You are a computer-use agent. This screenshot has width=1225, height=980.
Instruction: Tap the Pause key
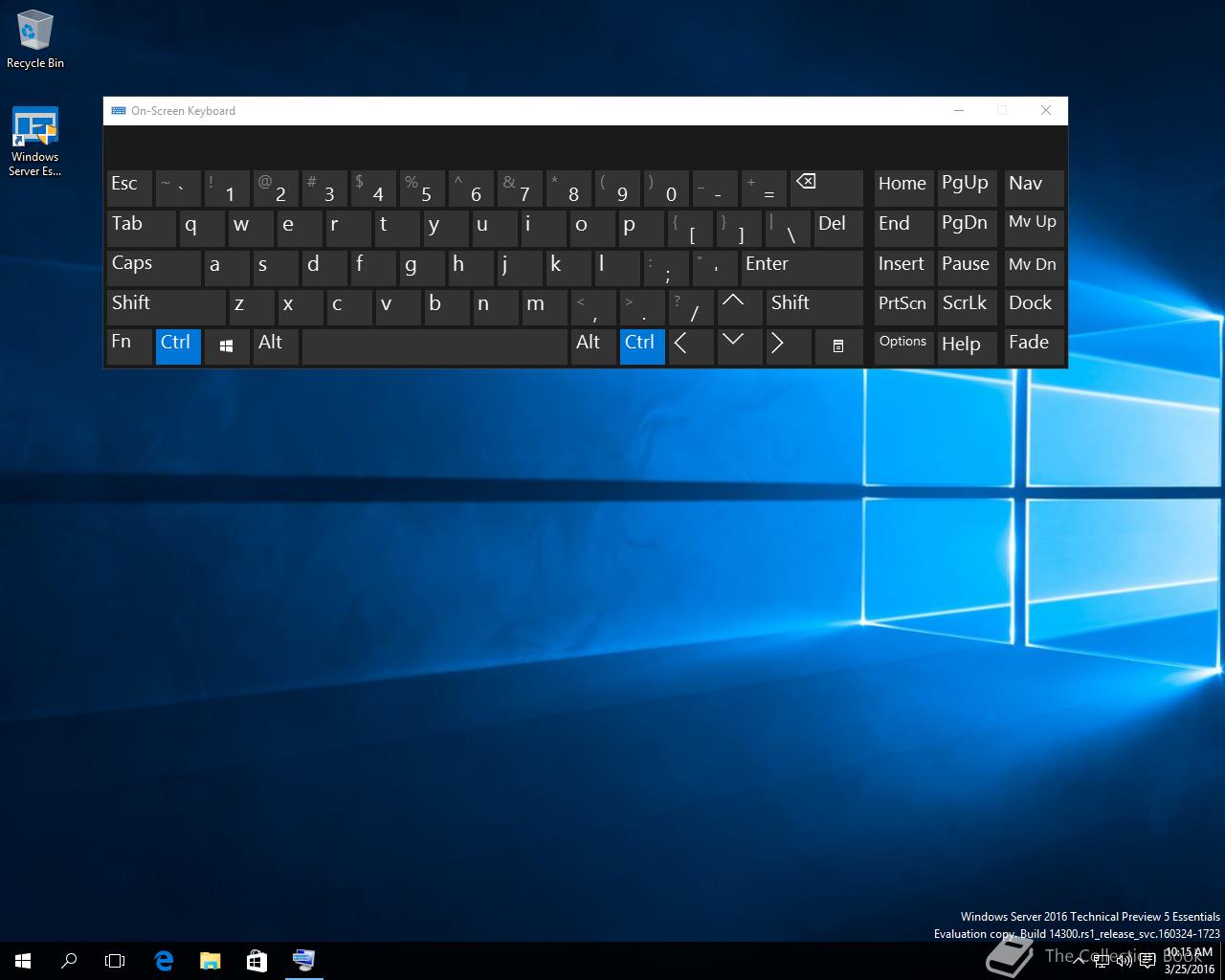(969, 268)
